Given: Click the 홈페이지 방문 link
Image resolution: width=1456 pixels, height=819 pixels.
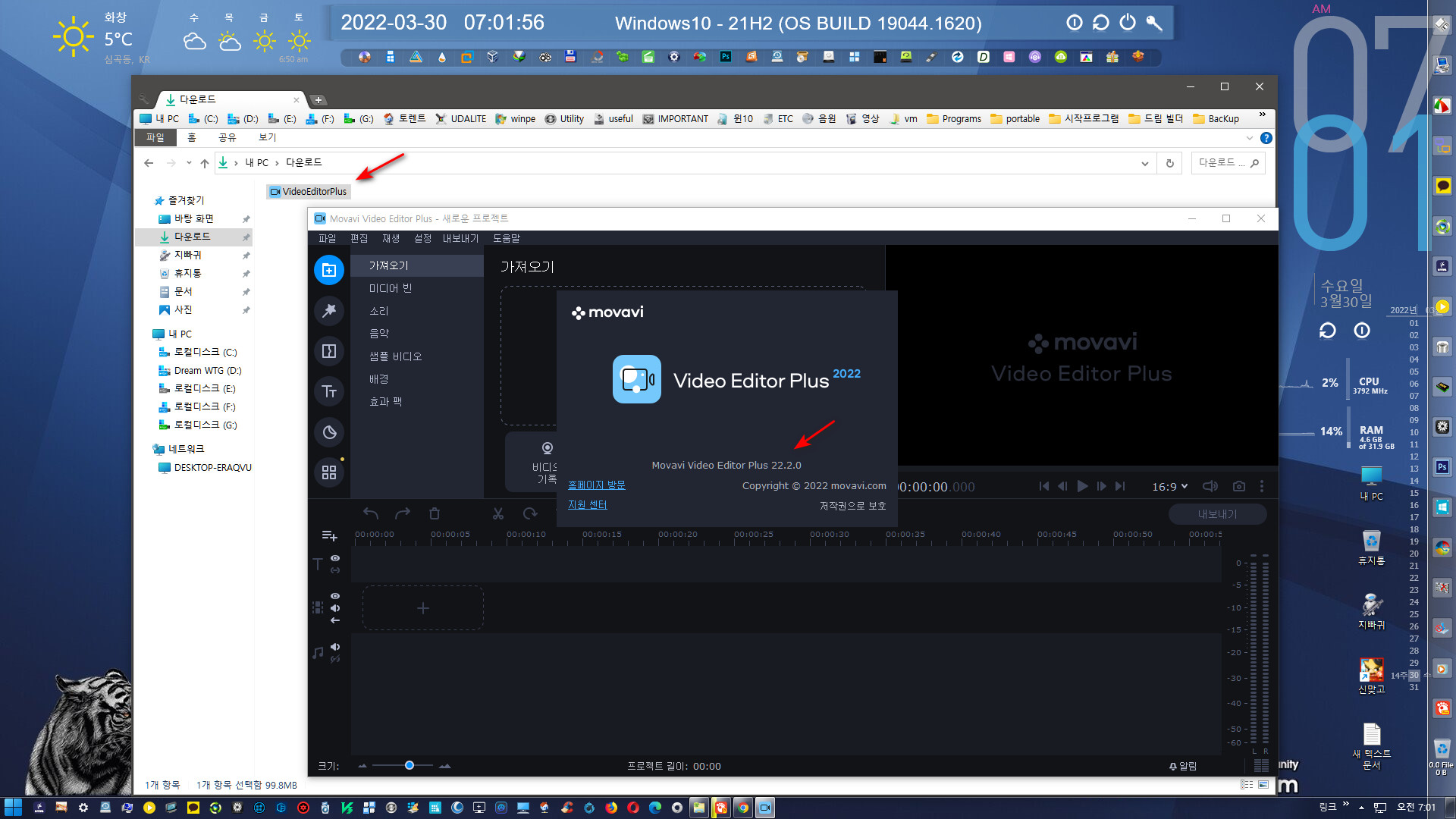Looking at the screenshot, I should (x=597, y=485).
